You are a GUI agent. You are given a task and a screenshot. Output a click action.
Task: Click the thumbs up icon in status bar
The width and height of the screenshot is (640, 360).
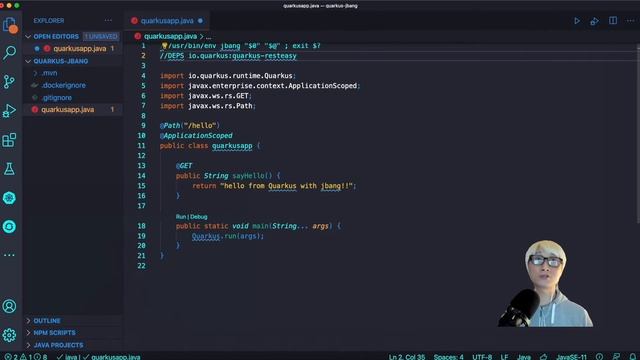(x=543, y=357)
